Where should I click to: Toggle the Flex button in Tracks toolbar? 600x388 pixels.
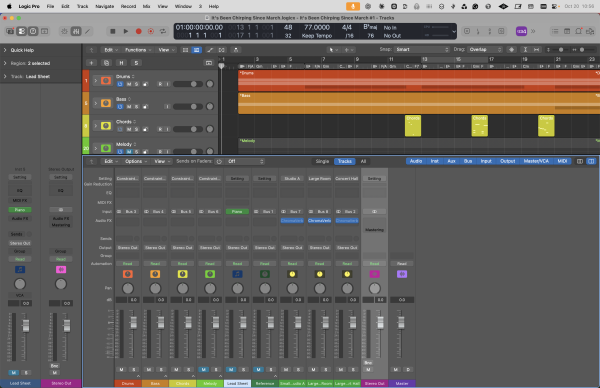click(x=222, y=50)
